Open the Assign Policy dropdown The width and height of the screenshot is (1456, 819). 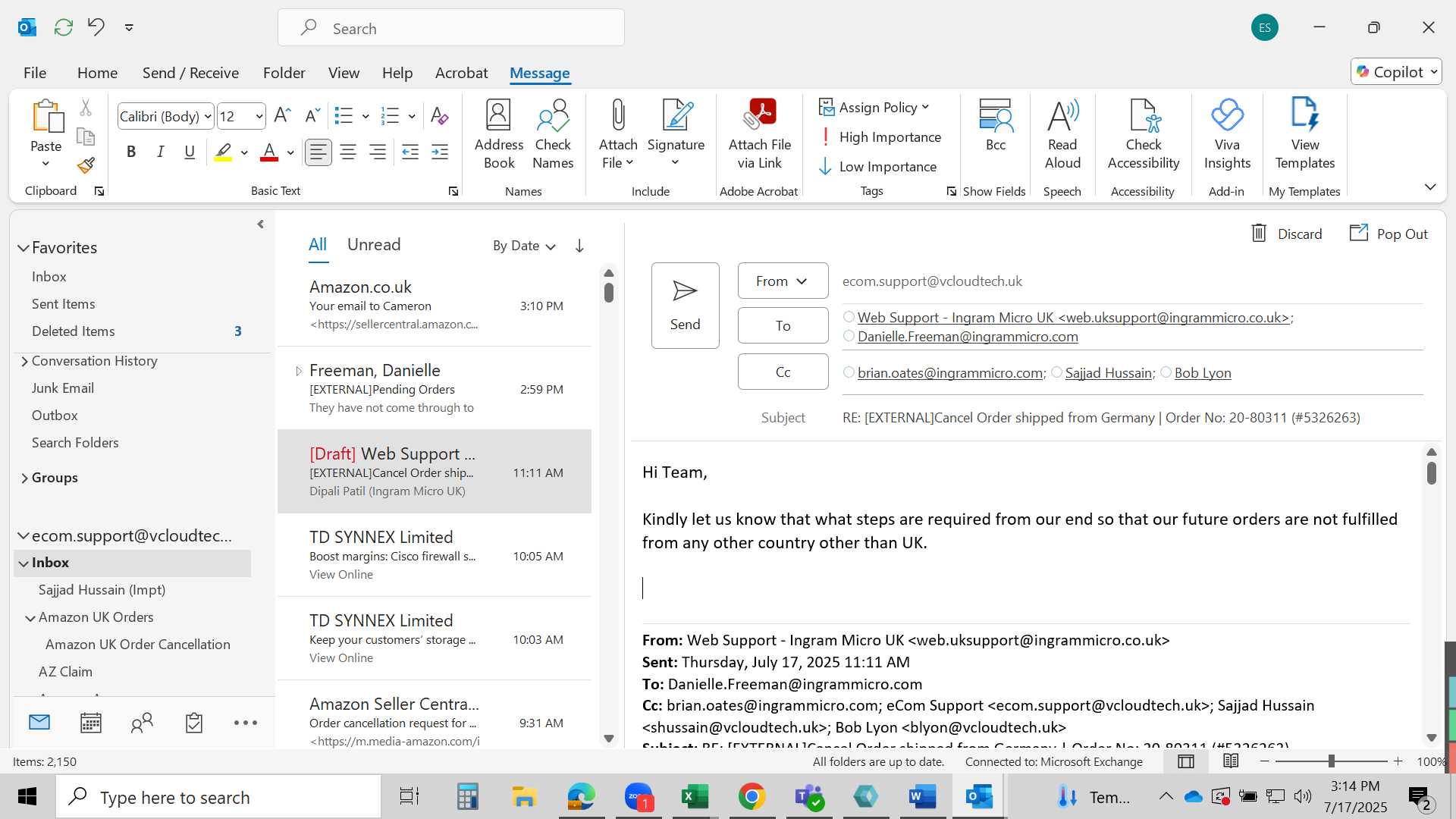coord(874,107)
